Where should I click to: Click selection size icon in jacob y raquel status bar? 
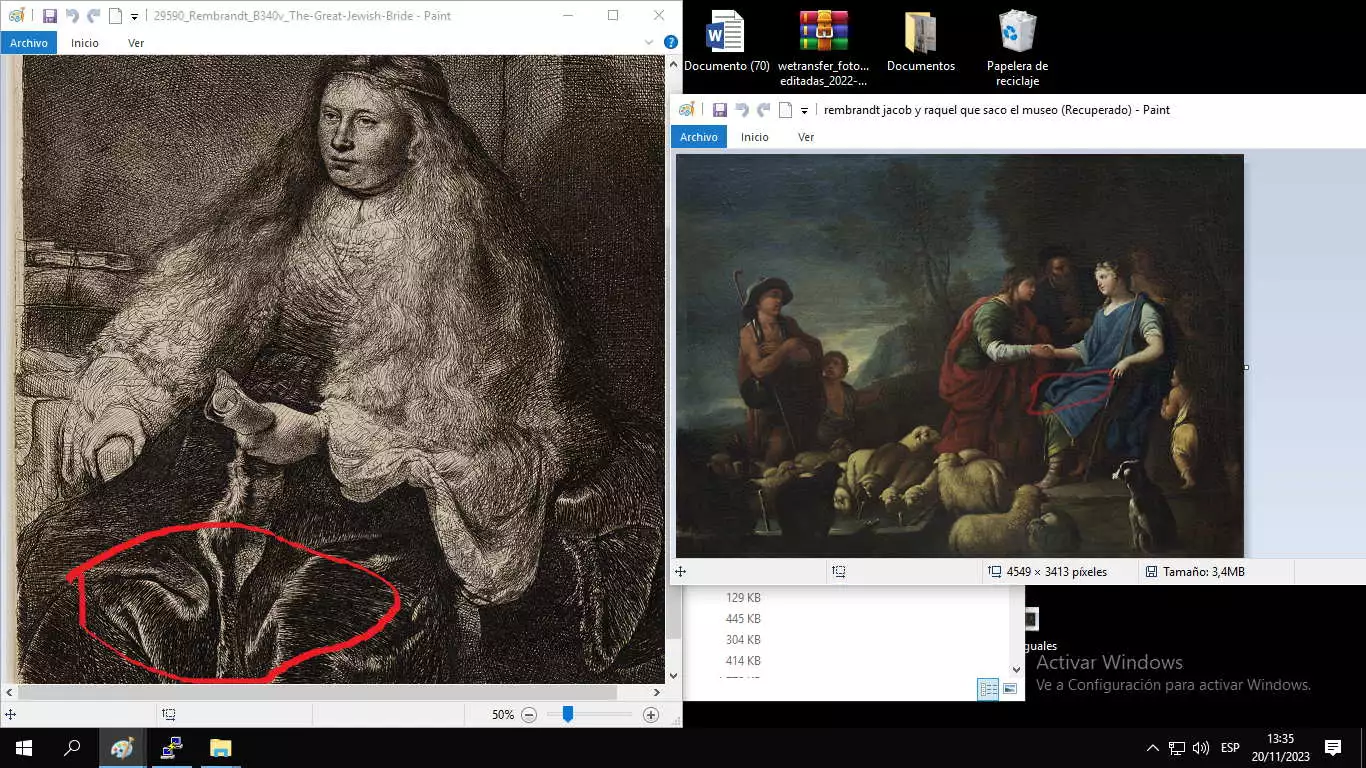(x=838, y=572)
